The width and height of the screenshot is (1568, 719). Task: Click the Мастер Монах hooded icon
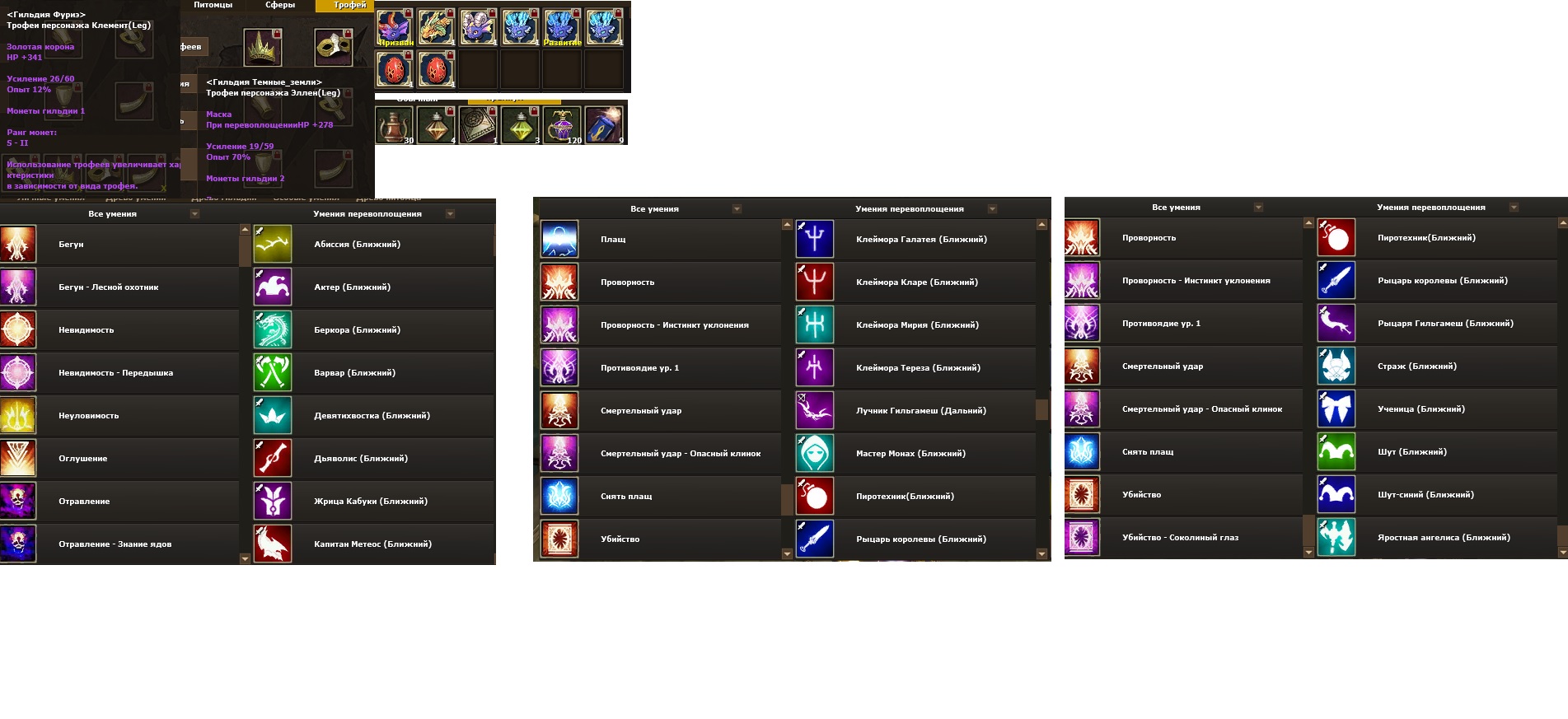pos(815,454)
